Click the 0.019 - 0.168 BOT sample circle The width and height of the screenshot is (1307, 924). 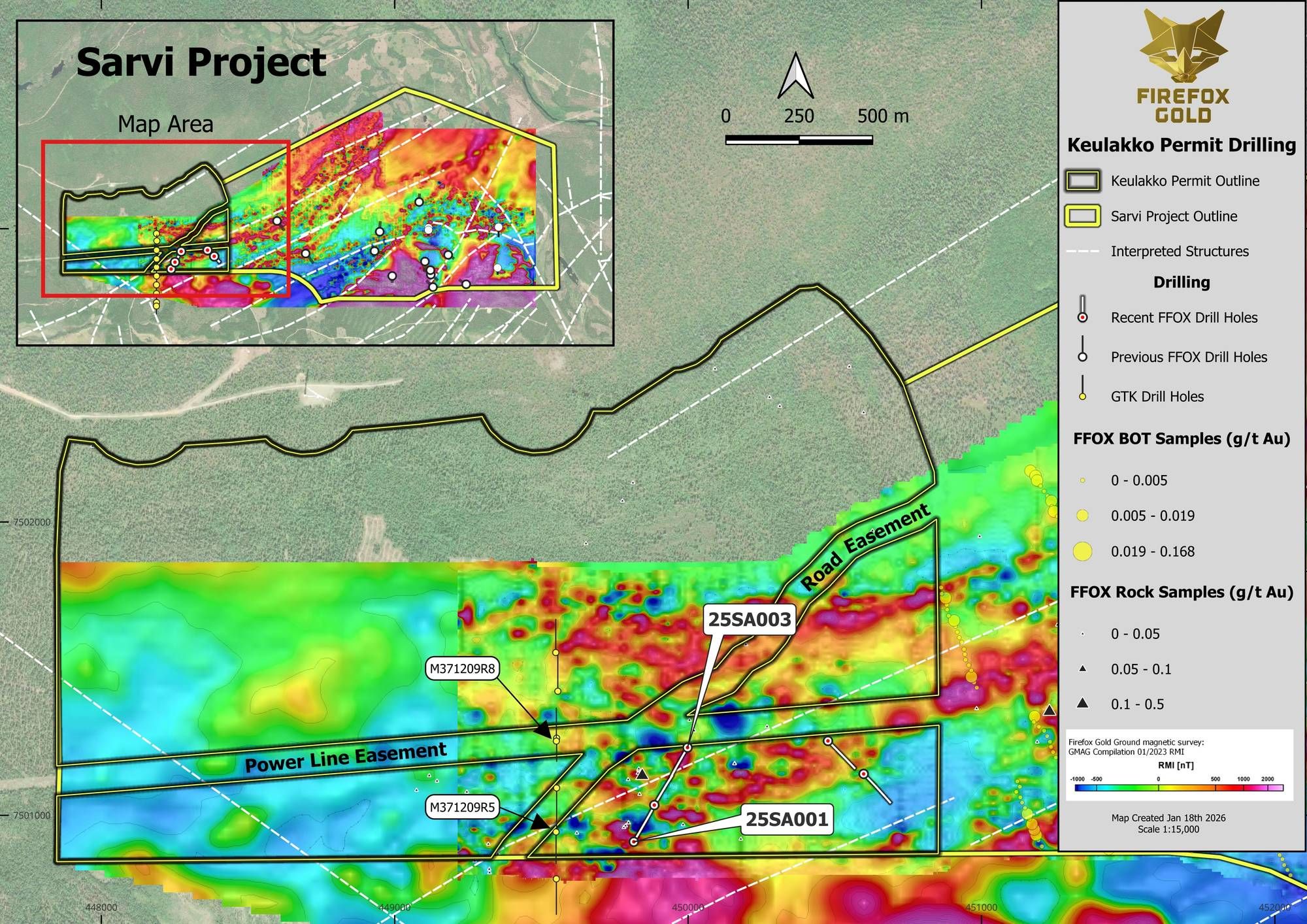click(x=1082, y=552)
